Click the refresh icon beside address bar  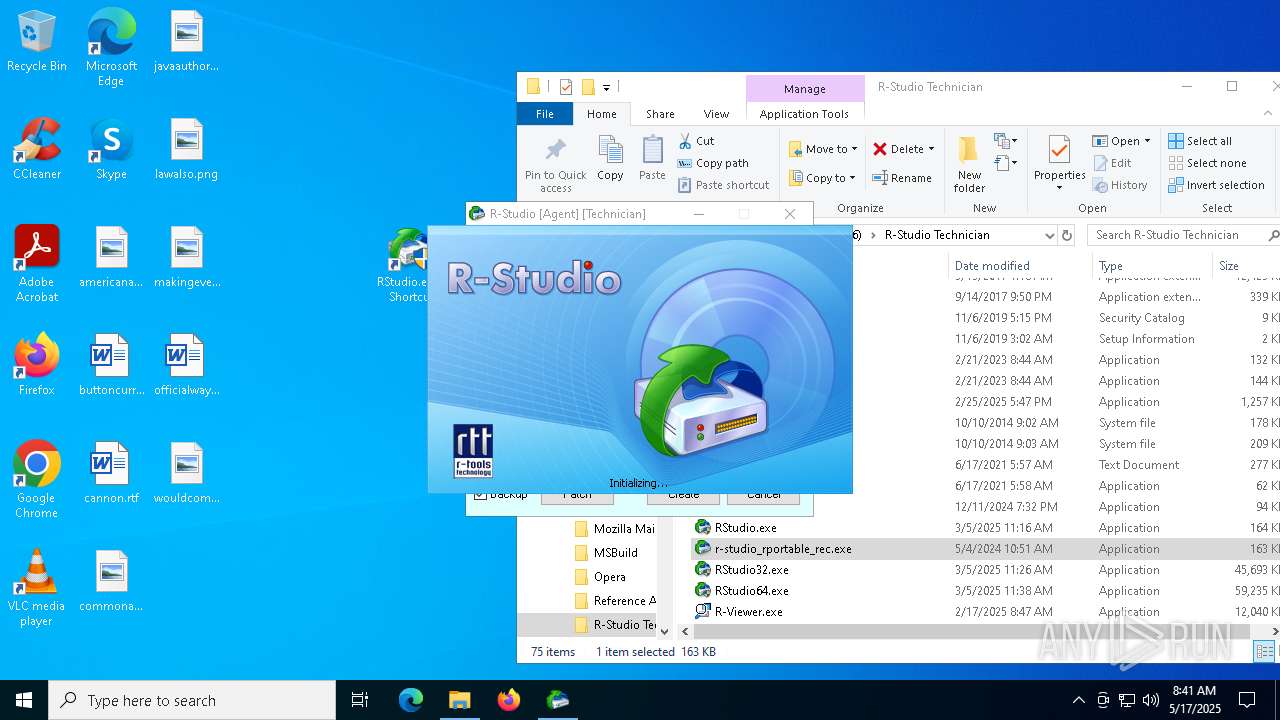point(1066,235)
